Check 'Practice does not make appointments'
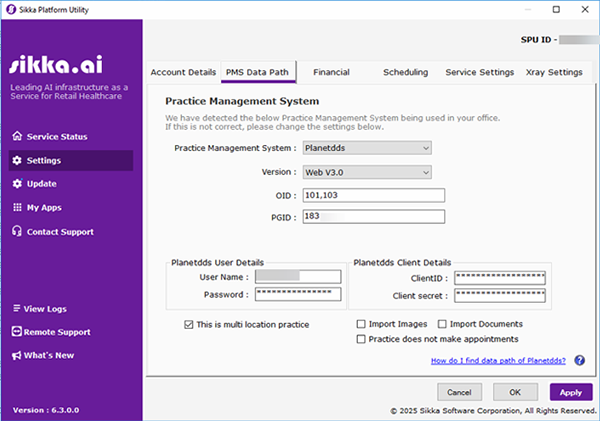 coord(361,339)
